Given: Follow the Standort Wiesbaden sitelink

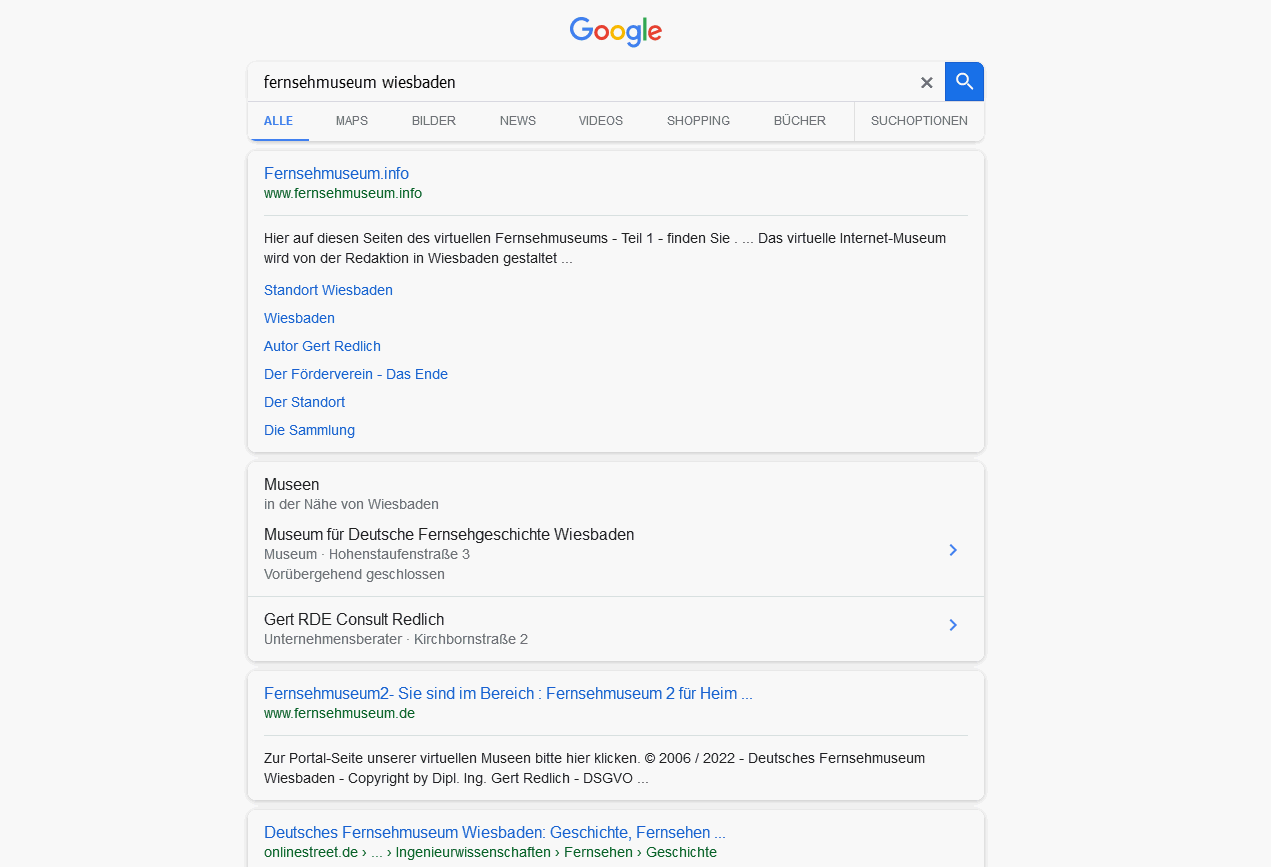Looking at the screenshot, I should click(x=328, y=290).
